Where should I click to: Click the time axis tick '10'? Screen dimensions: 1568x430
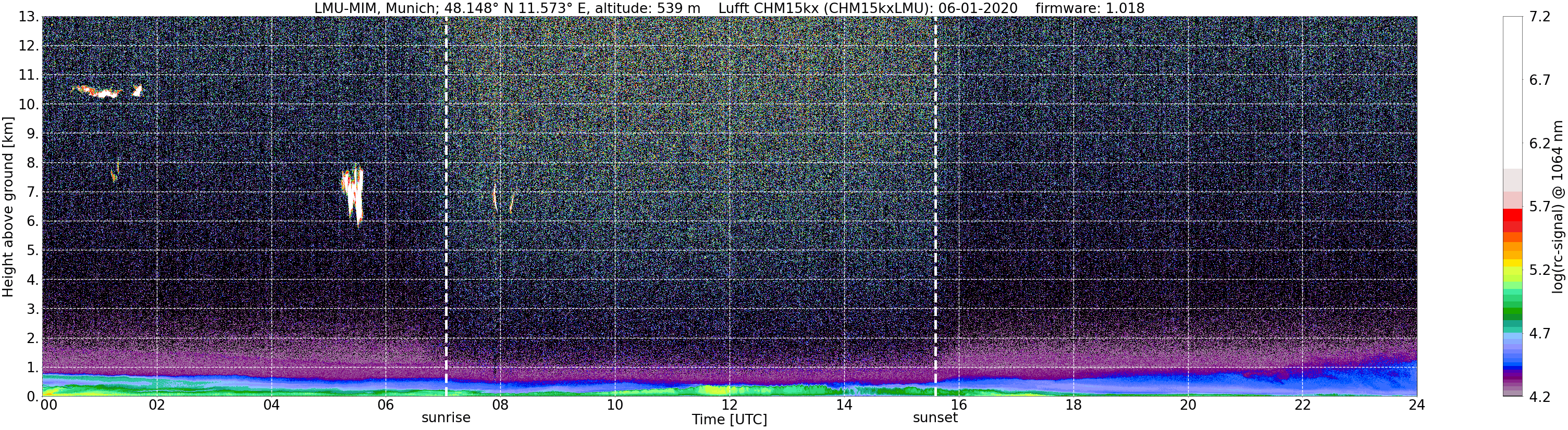point(615,405)
